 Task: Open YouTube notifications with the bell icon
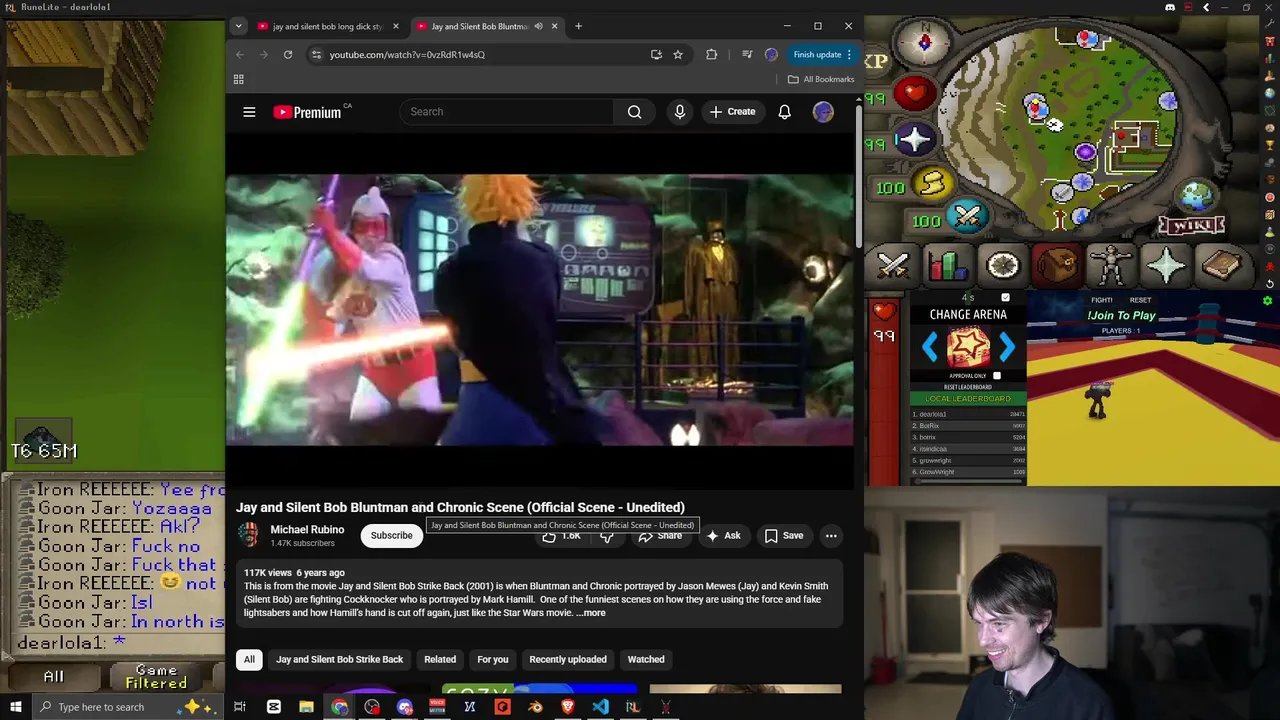point(784,112)
